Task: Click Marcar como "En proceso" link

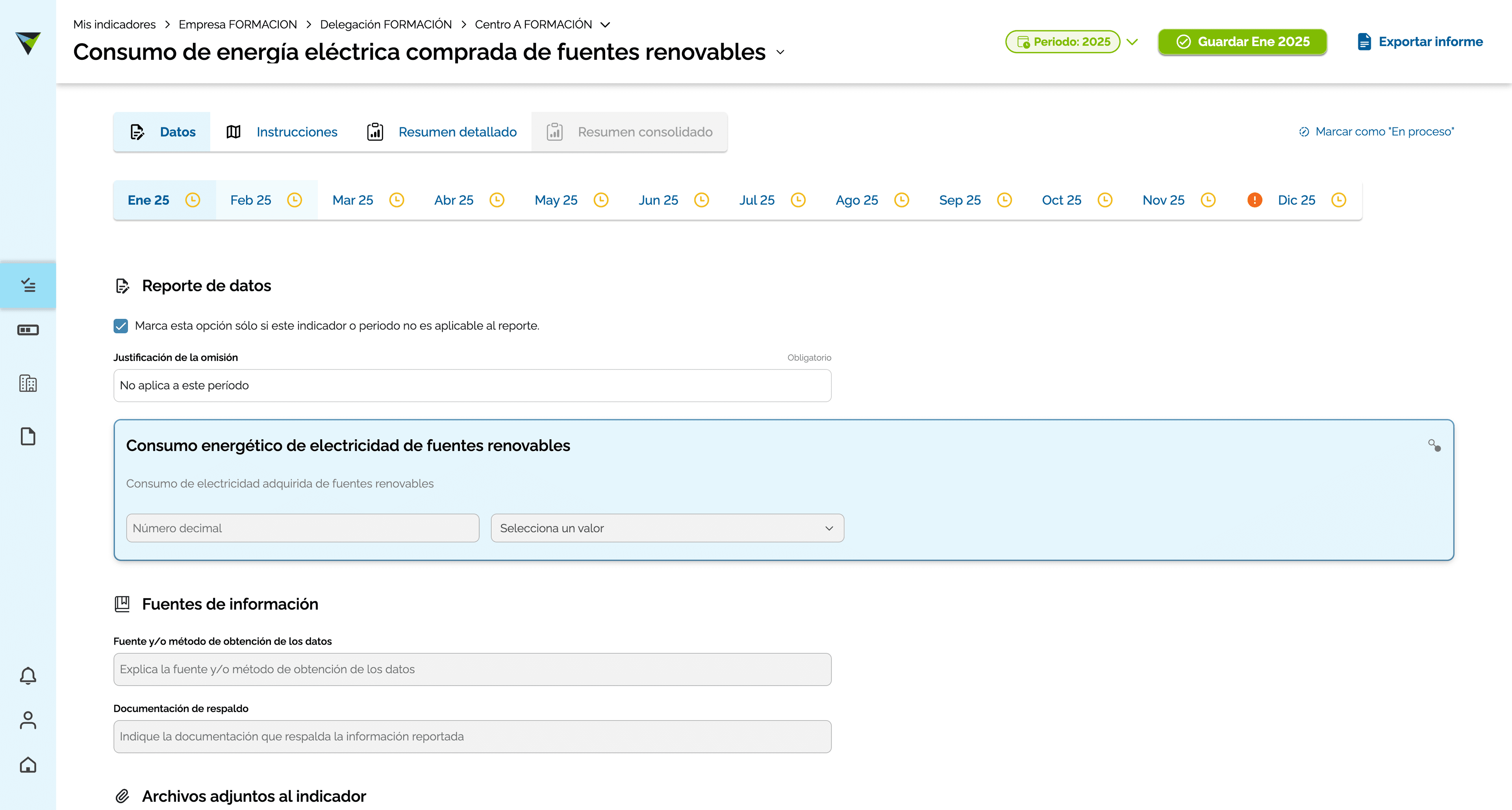Action: 1376,131
